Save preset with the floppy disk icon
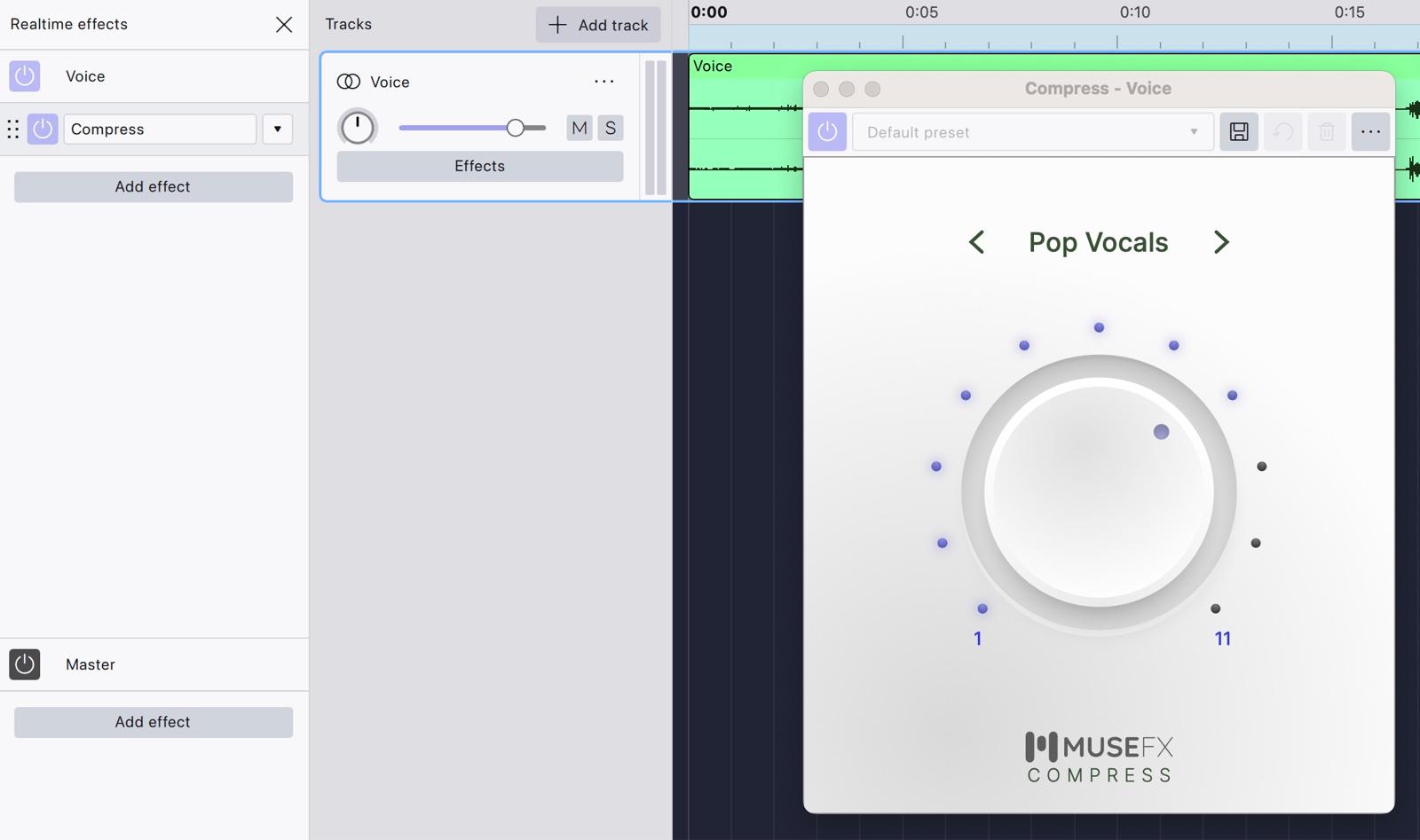1420x840 pixels. coord(1239,132)
